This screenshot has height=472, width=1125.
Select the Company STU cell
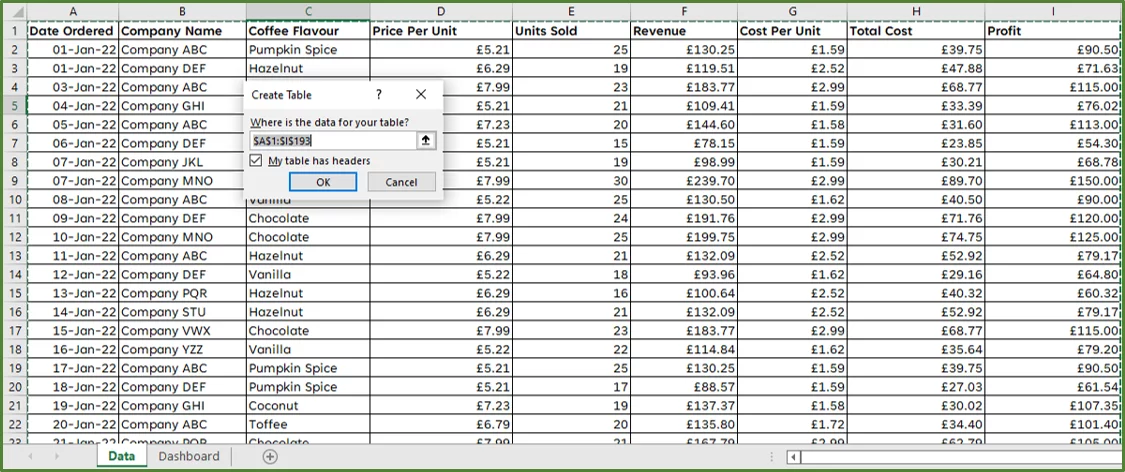tap(182, 312)
